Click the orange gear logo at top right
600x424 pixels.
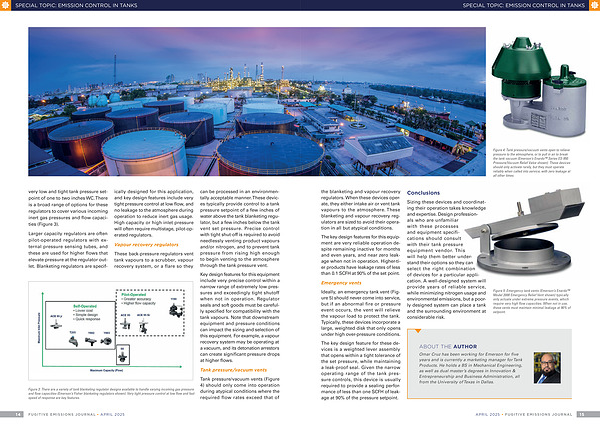(x=595, y=5)
